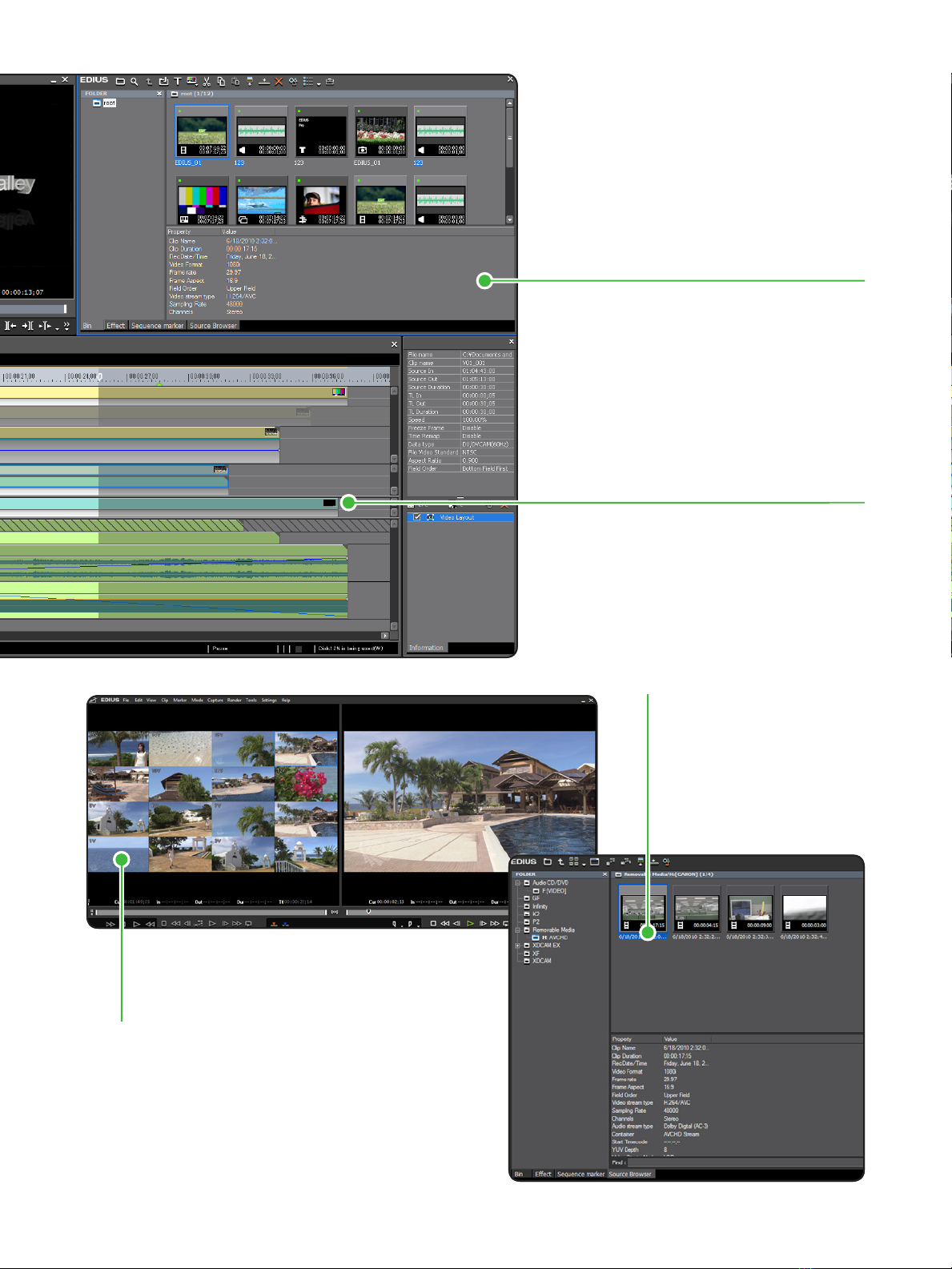Collapse the Removable Media folder node

click(517, 930)
